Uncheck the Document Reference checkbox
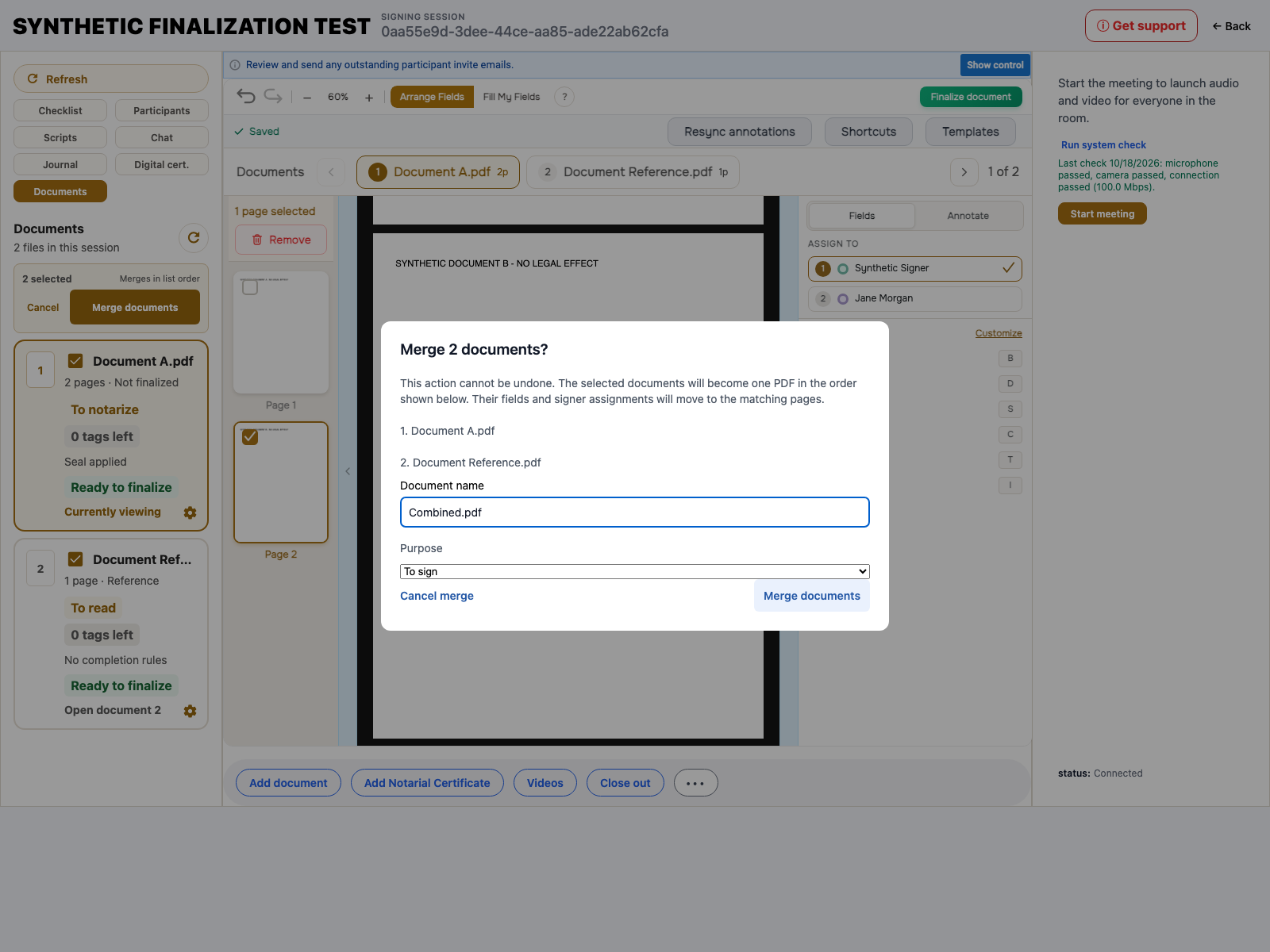1270x952 pixels. coord(75,559)
